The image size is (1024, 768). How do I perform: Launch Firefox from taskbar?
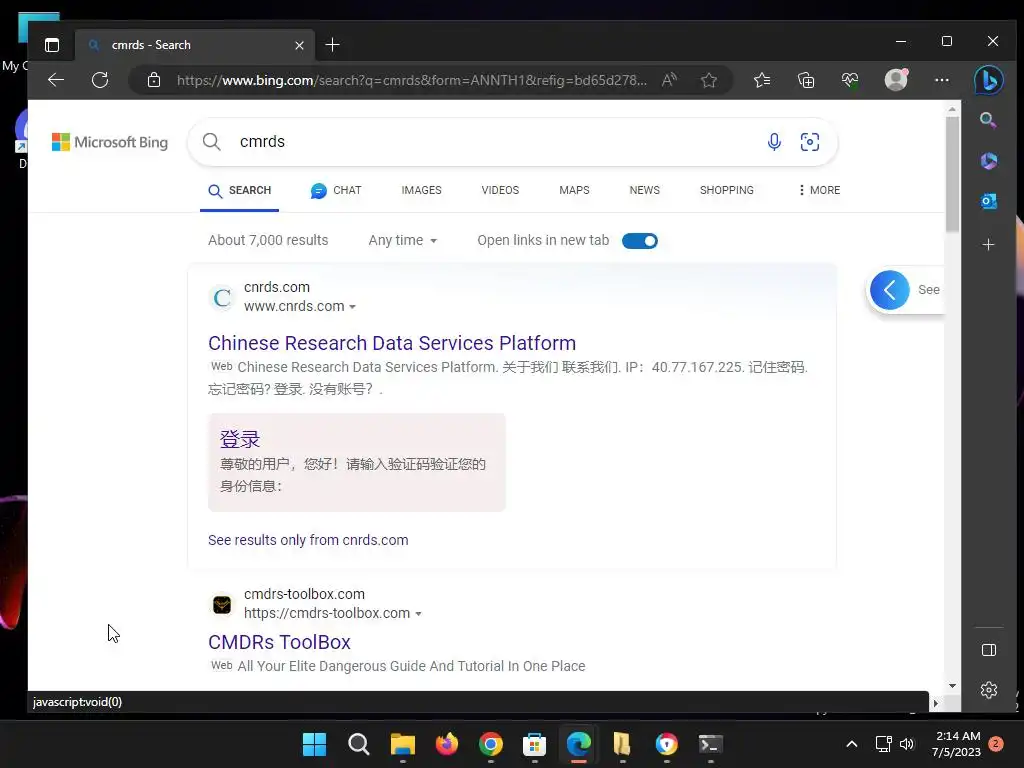pyautogui.click(x=447, y=744)
